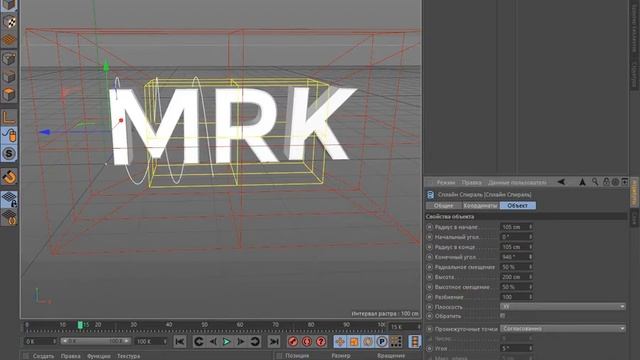Screen dimensions: 640x360
Task: Toggle Scale keyframe recording icon
Action: (x=354, y=341)
